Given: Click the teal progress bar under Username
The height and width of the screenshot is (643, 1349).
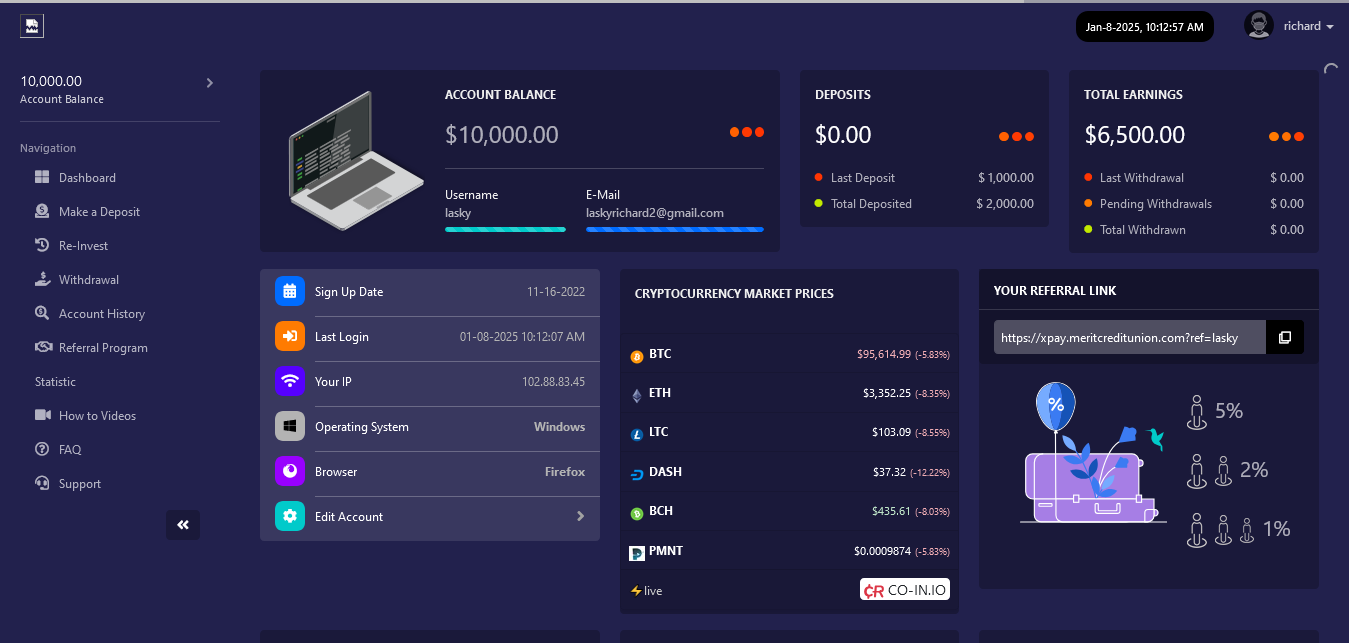Looking at the screenshot, I should coord(505,229).
